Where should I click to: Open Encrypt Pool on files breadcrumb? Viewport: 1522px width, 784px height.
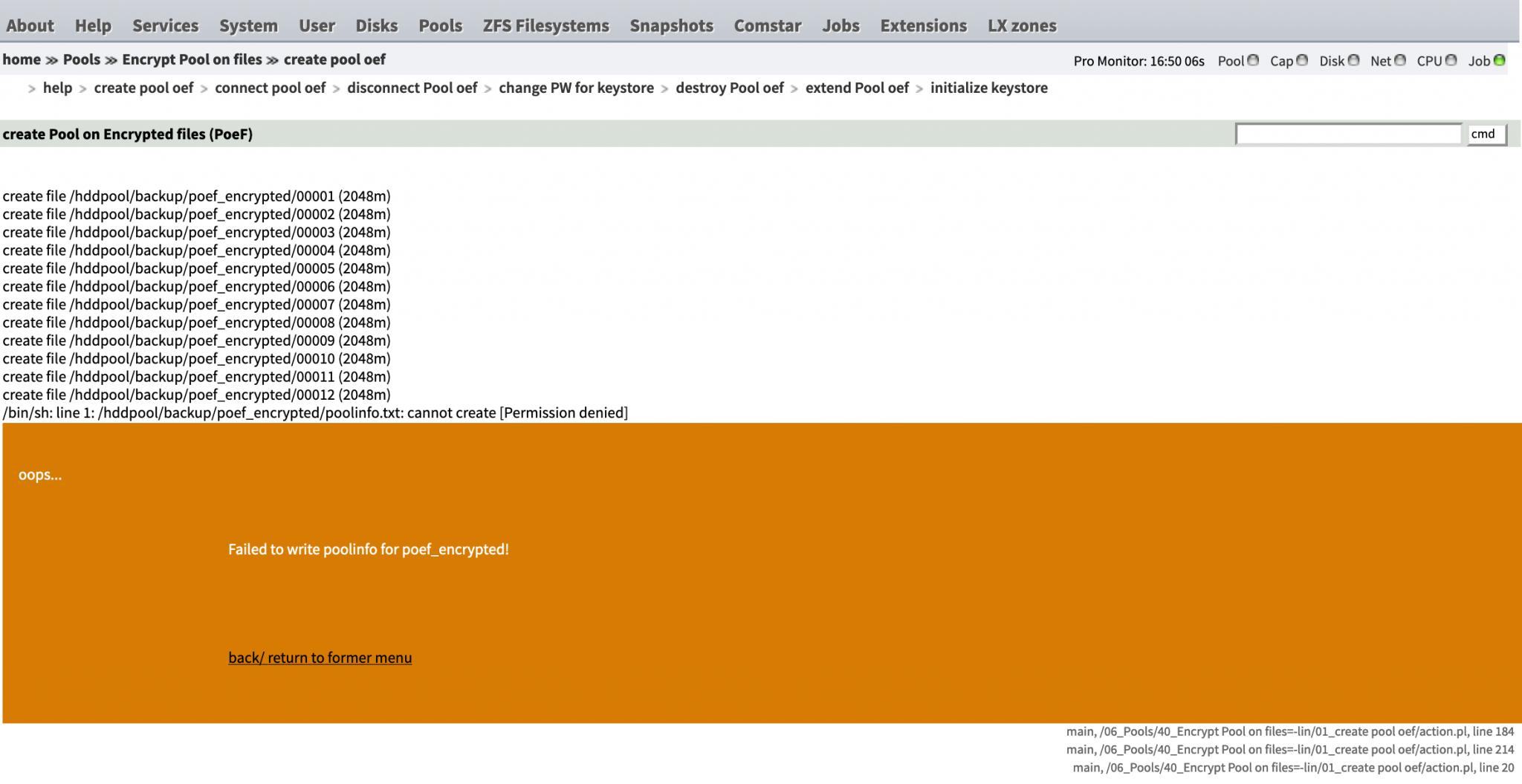pos(192,59)
